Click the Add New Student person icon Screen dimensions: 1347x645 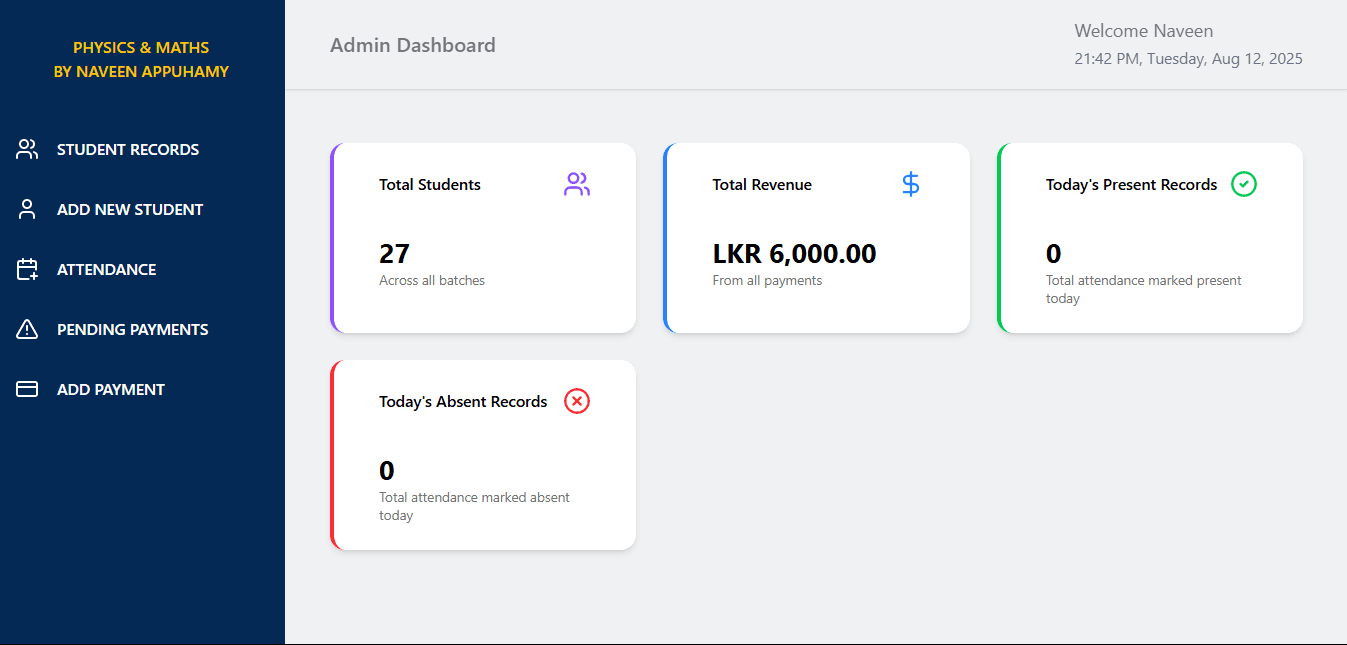pyautogui.click(x=27, y=209)
